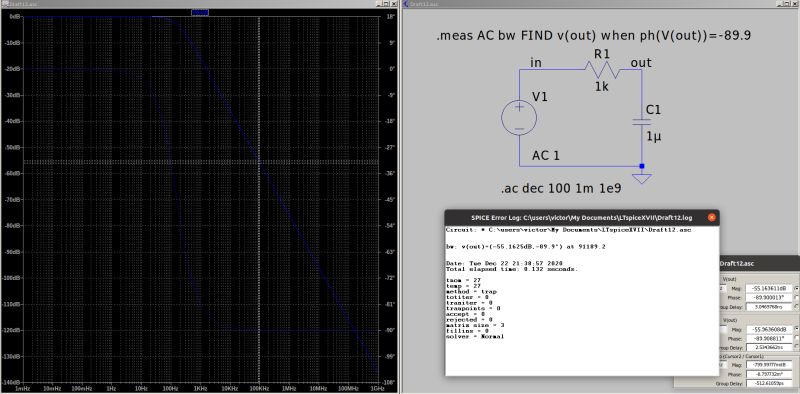800x394 pixels.
Task: Click the -100dB label on magnitude axis
Action: coord(12,278)
